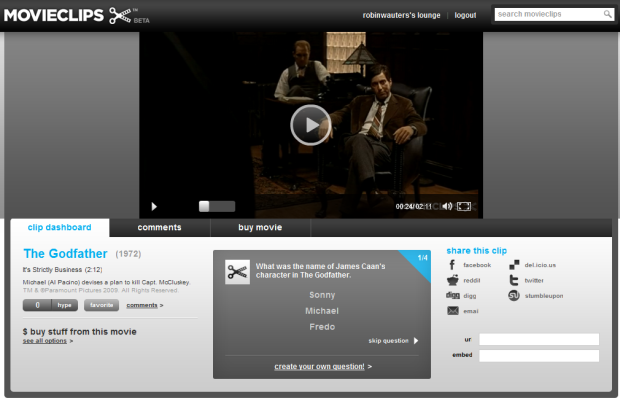Choose answer Michael

click(322, 311)
